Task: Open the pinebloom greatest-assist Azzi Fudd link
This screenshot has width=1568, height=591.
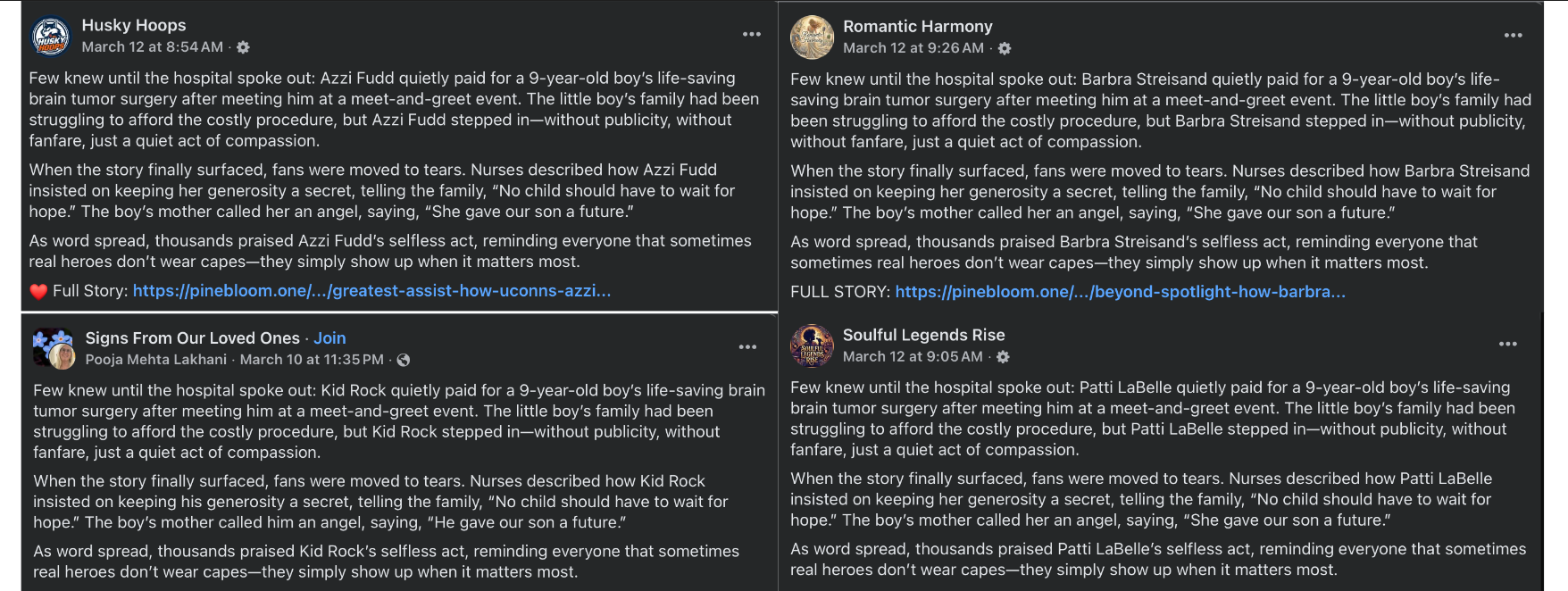Action: pos(371,291)
